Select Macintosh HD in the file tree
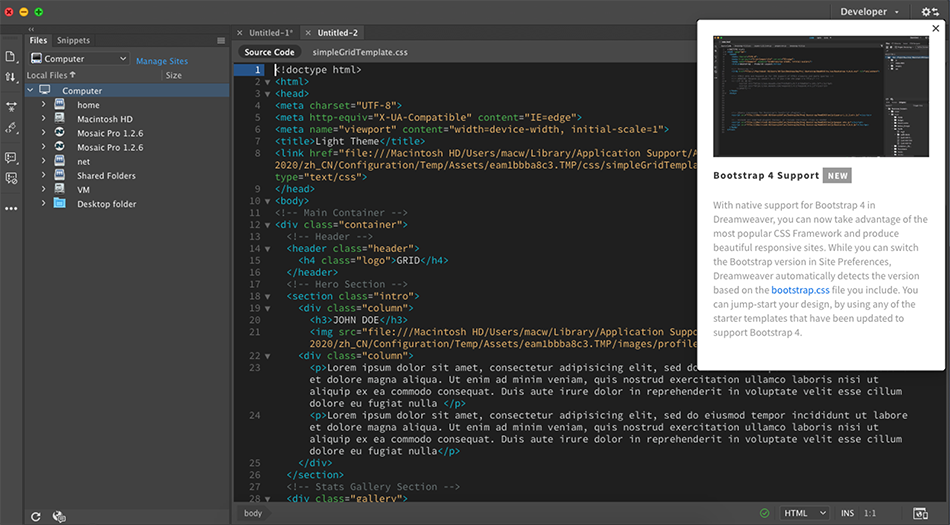Screen dimensions: 950x525 tap(105, 119)
